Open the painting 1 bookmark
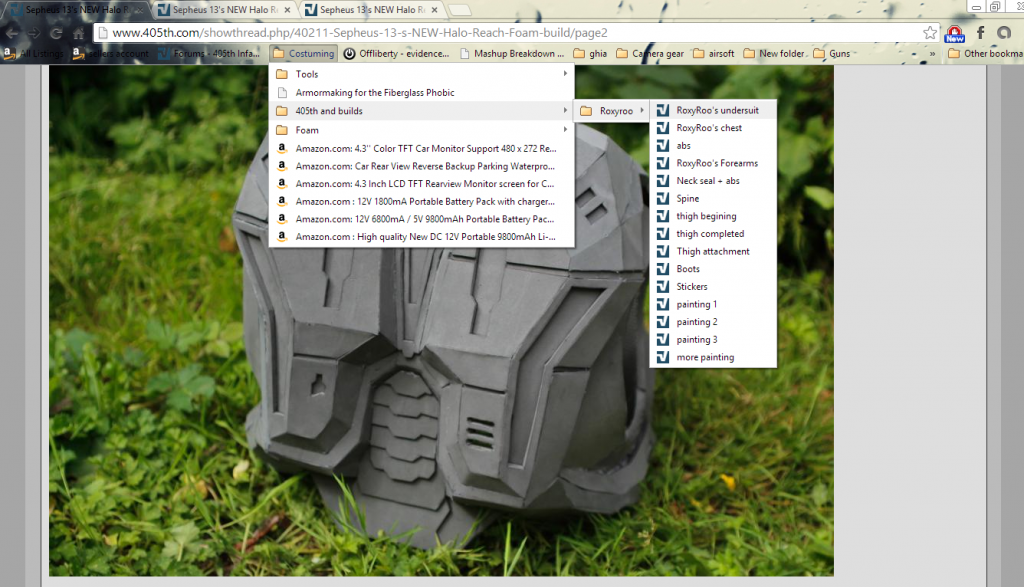Image resolution: width=1024 pixels, height=587 pixels. pyautogui.click(x=713, y=304)
